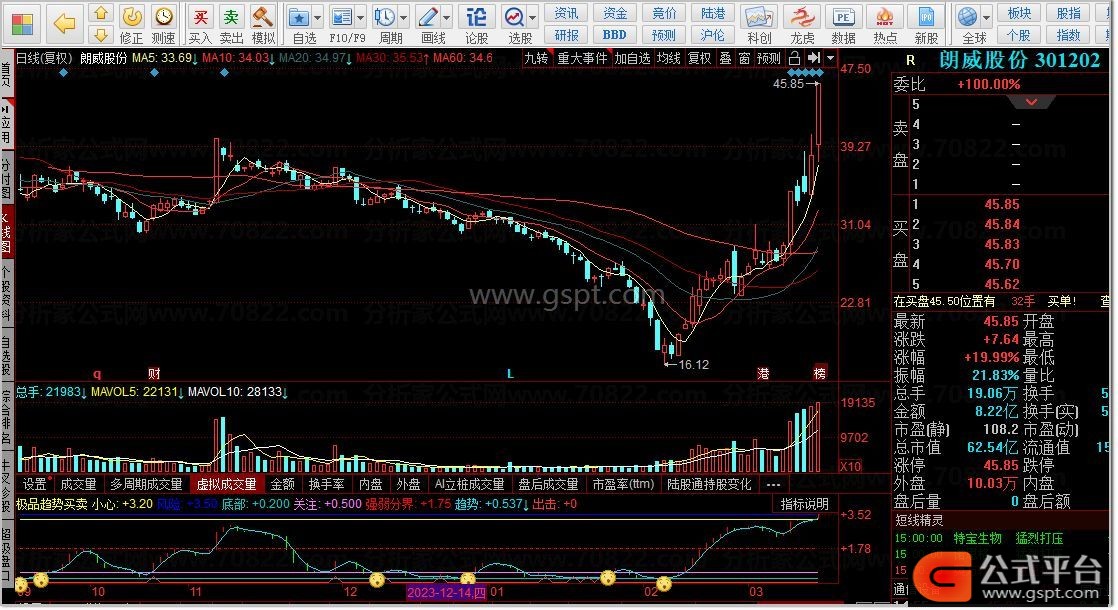Expand the F10/F9 dropdown arrow
Image resolution: width=1118 pixels, height=610 pixels.
[360, 17]
